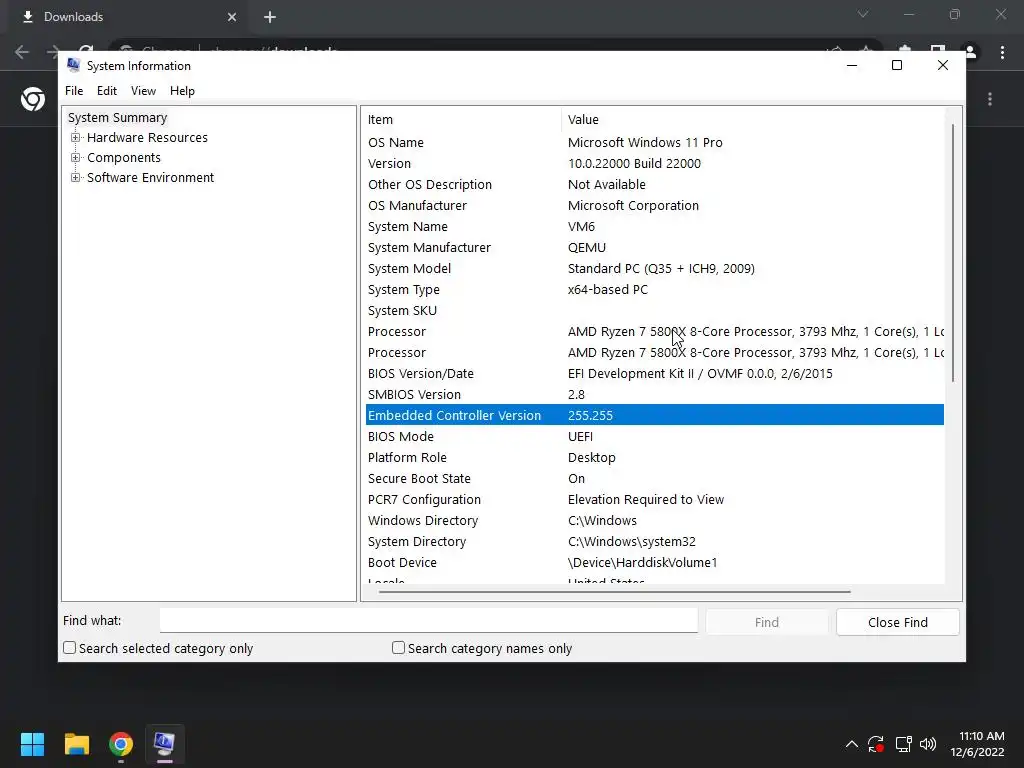Open the Chrome profile avatar
The height and width of the screenshot is (768, 1024).
pos(970,53)
